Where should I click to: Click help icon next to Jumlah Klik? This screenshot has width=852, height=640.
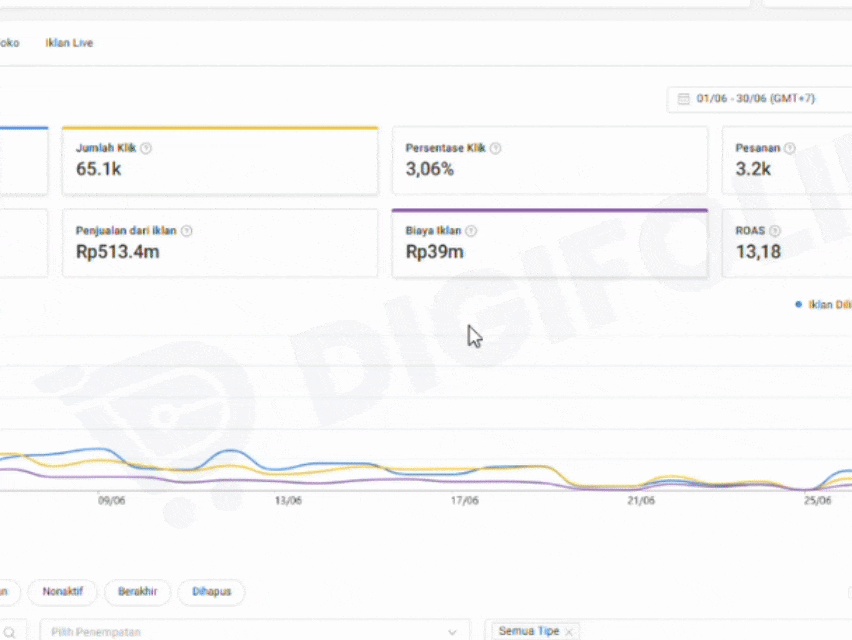146,148
